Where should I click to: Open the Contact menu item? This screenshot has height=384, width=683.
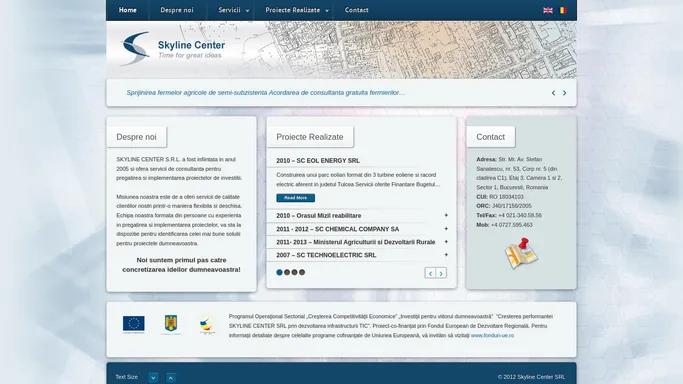356,10
